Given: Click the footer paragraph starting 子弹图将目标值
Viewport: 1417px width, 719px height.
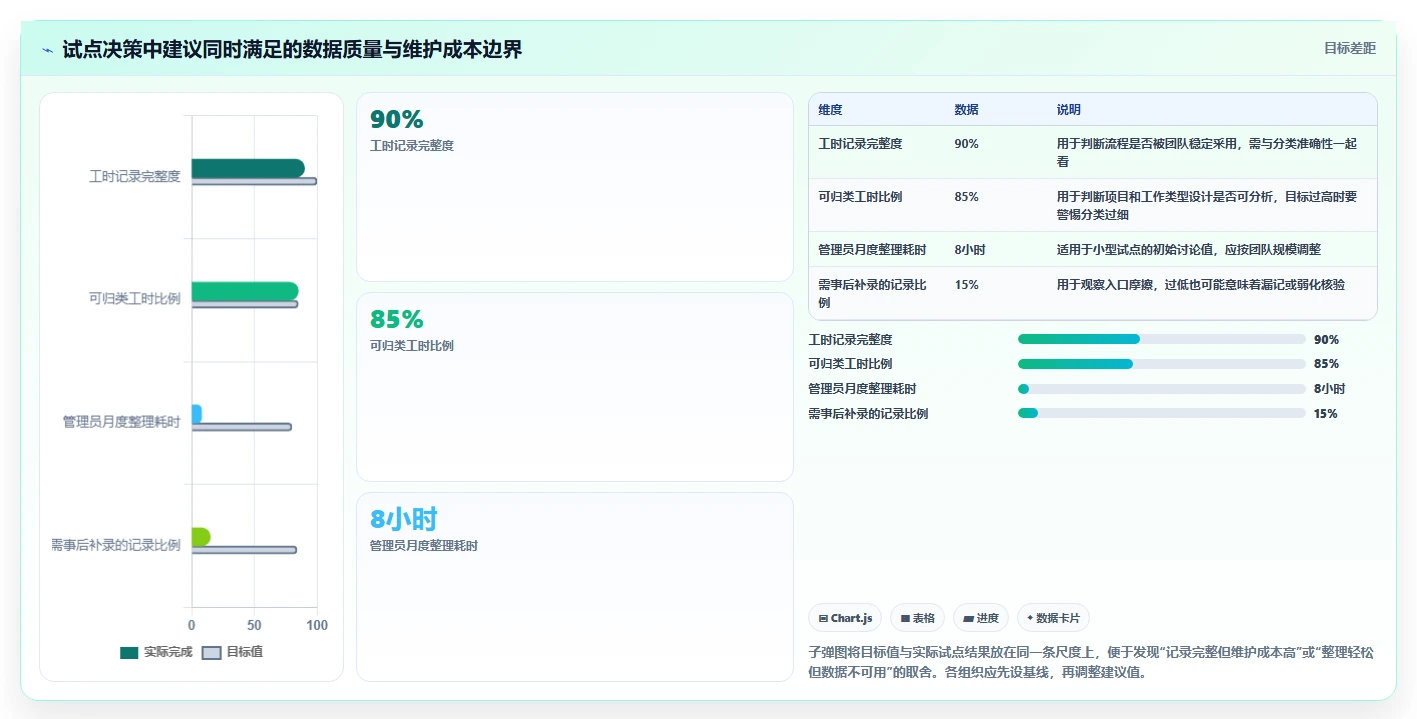Looking at the screenshot, I should [1091, 662].
